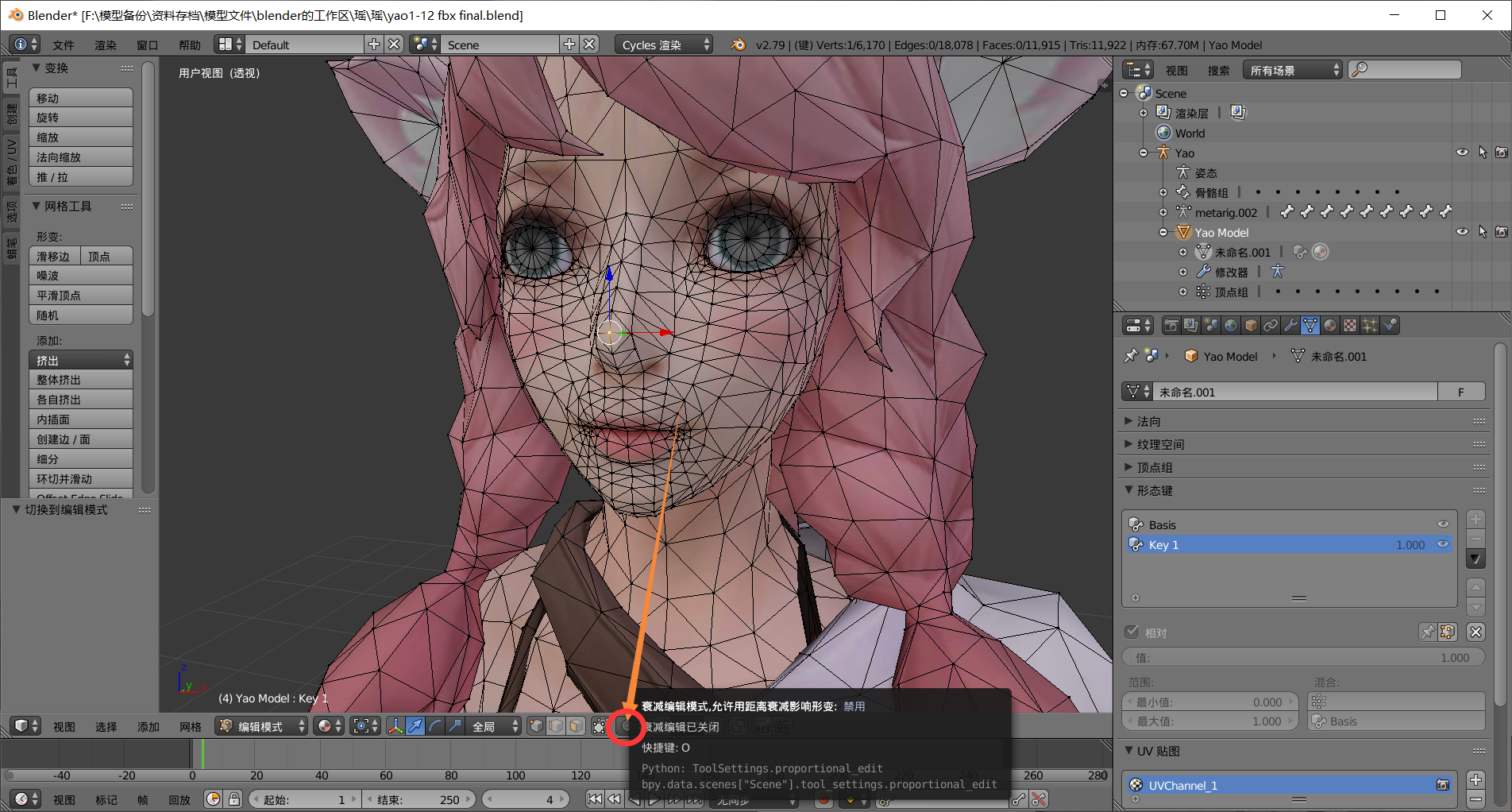Remove the selected shape key with minus button

[1475, 539]
